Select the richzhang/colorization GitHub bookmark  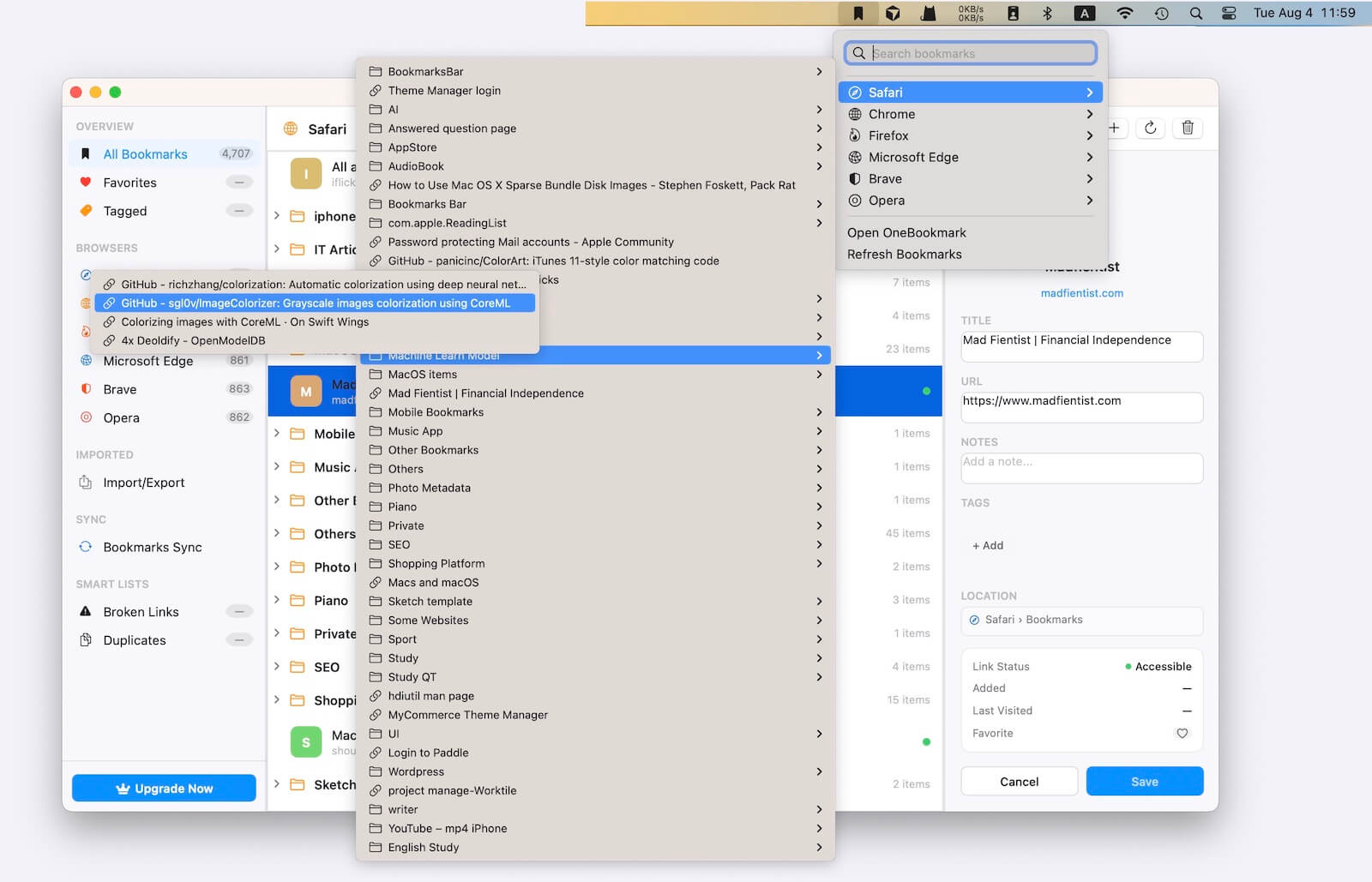pyautogui.click(x=315, y=284)
